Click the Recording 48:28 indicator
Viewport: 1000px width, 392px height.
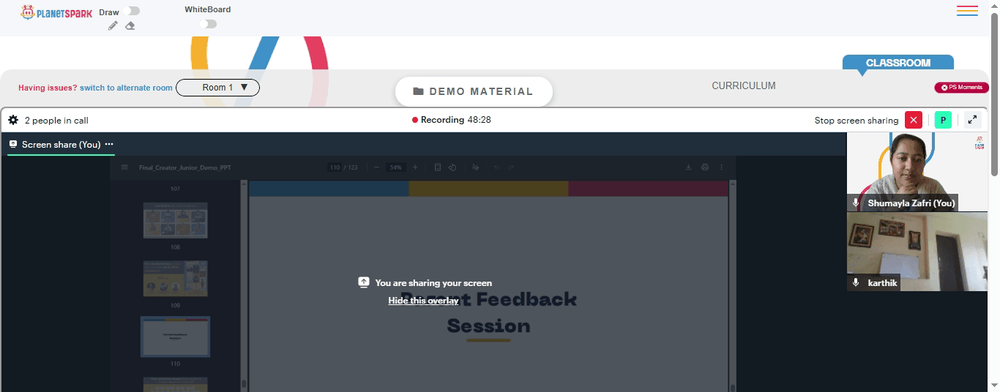[452, 120]
